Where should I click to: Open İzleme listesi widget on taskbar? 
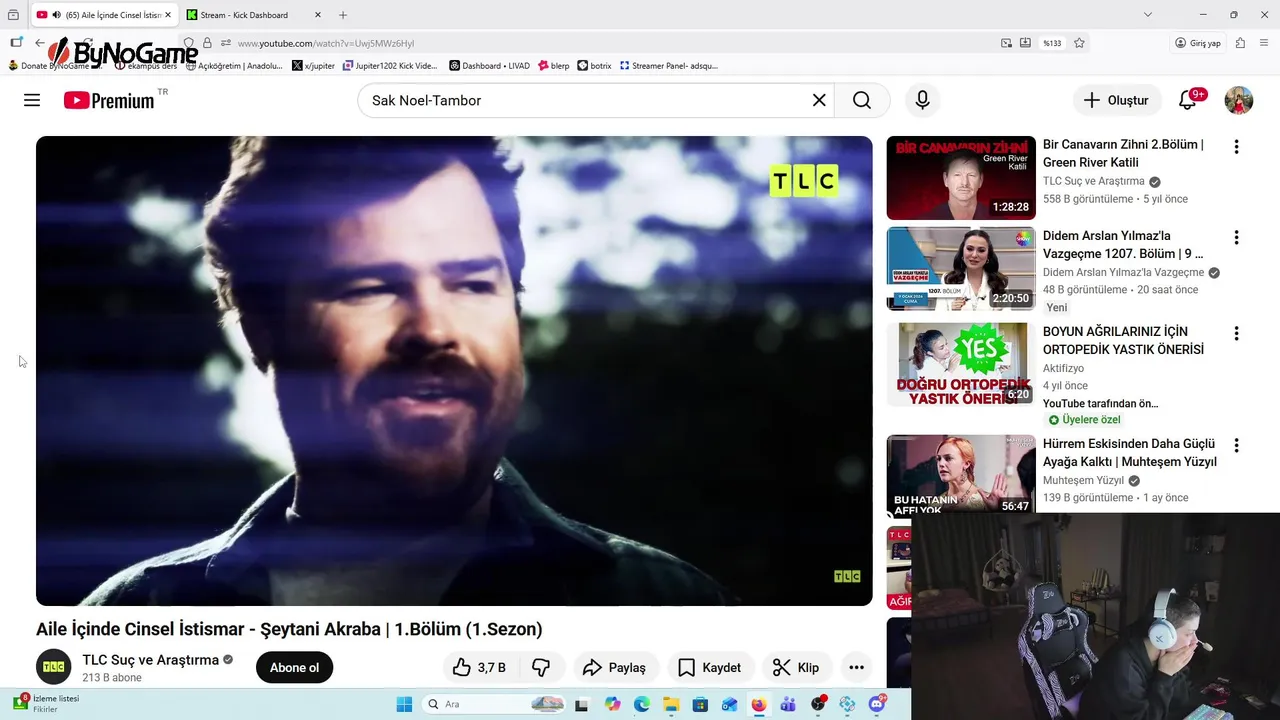[45, 703]
